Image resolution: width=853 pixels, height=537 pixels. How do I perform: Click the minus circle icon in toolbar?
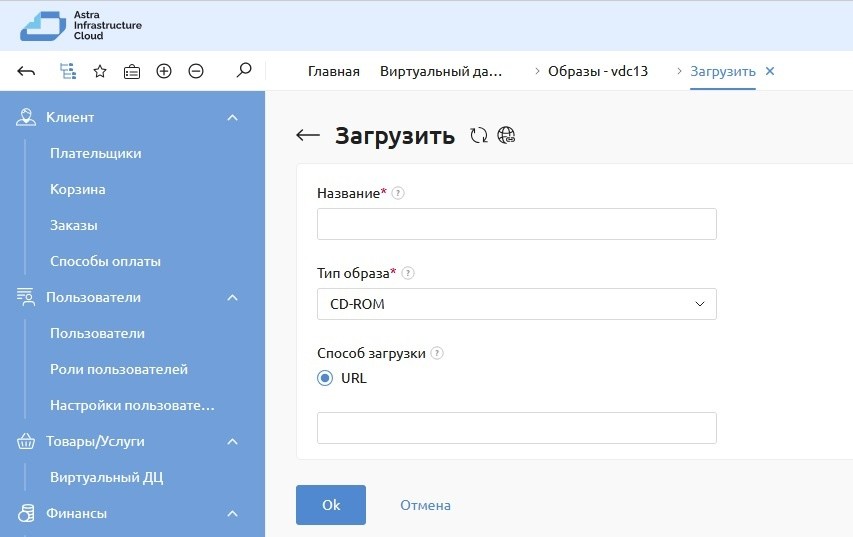pos(196,71)
